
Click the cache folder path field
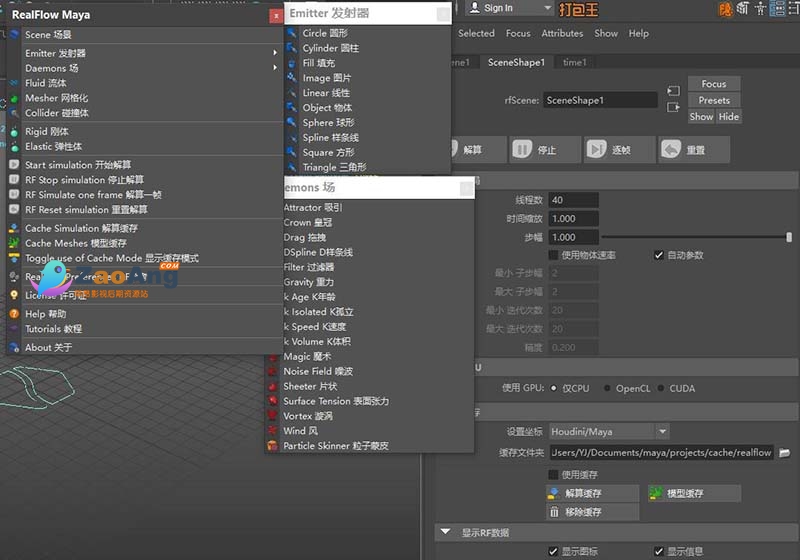tap(661, 453)
